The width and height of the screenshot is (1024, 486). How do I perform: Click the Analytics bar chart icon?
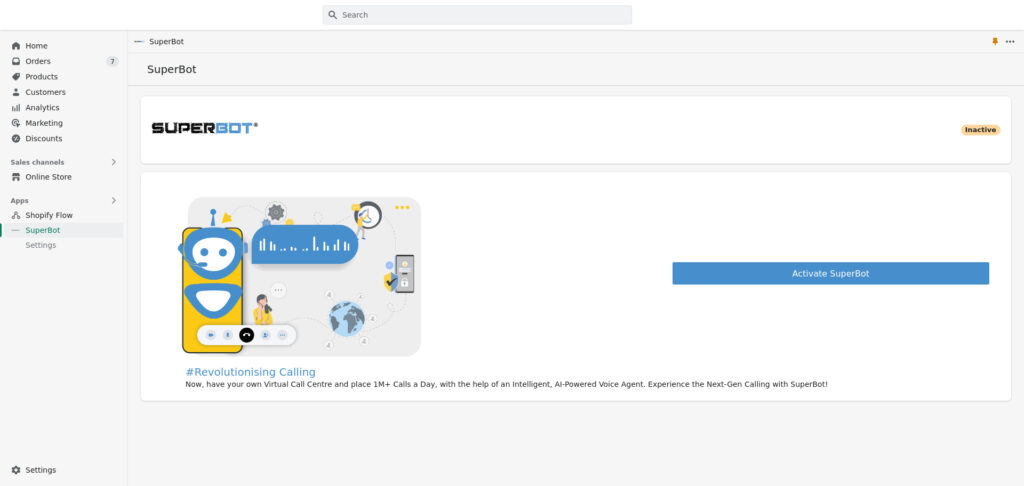pyautogui.click(x=16, y=108)
